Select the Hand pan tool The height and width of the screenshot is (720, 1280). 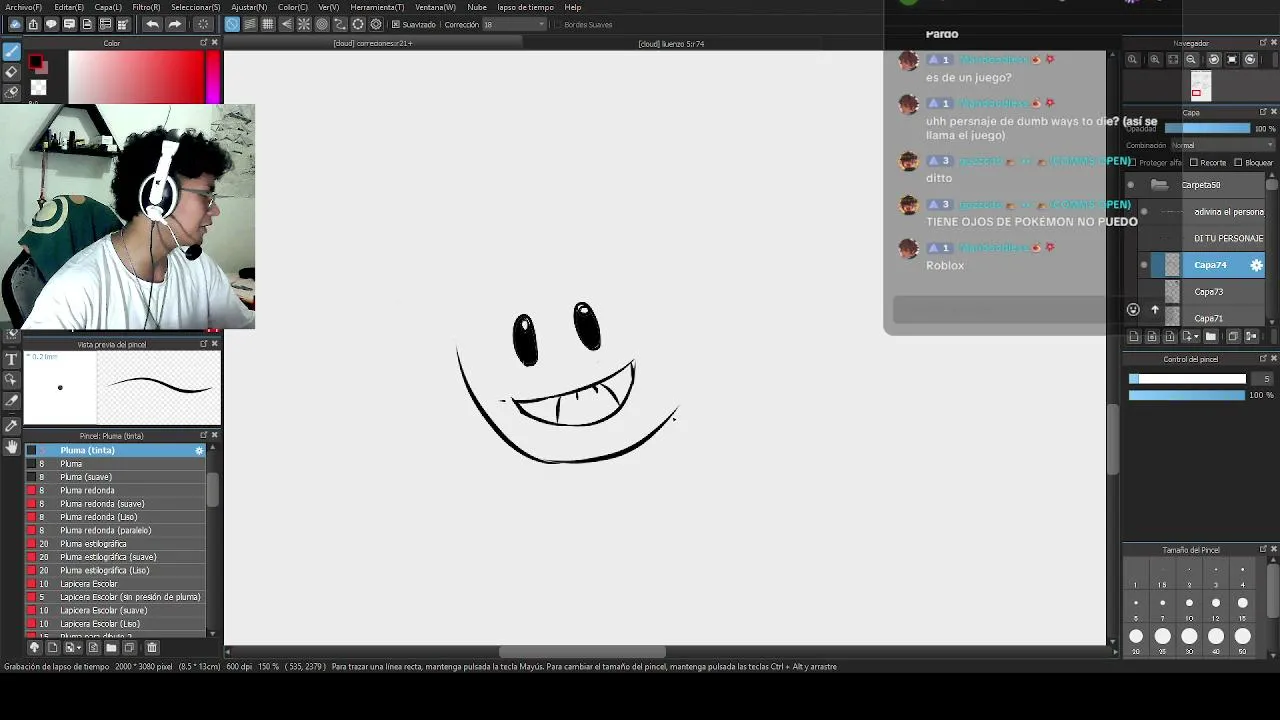coord(11,447)
